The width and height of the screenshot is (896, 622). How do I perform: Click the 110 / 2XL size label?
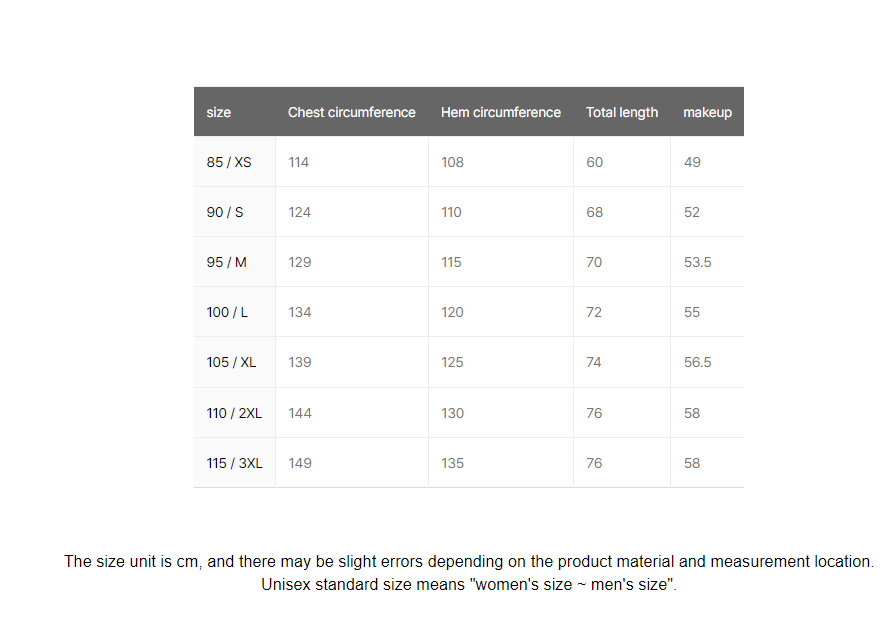[234, 413]
